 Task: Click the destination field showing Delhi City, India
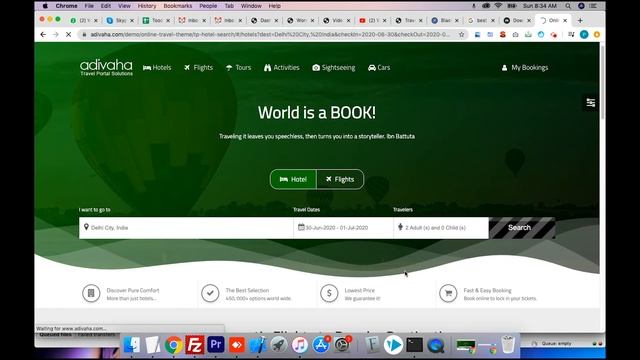click(x=186, y=228)
